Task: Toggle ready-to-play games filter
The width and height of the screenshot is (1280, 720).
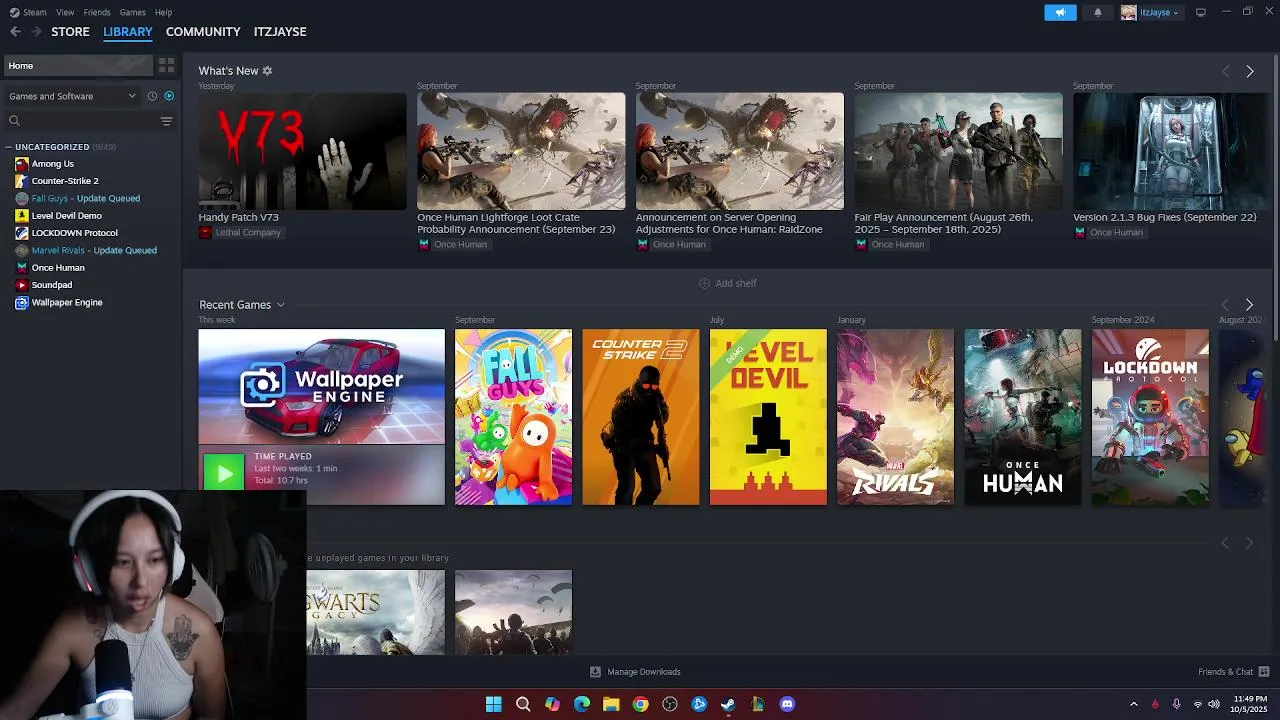Action: click(x=169, y=96)
